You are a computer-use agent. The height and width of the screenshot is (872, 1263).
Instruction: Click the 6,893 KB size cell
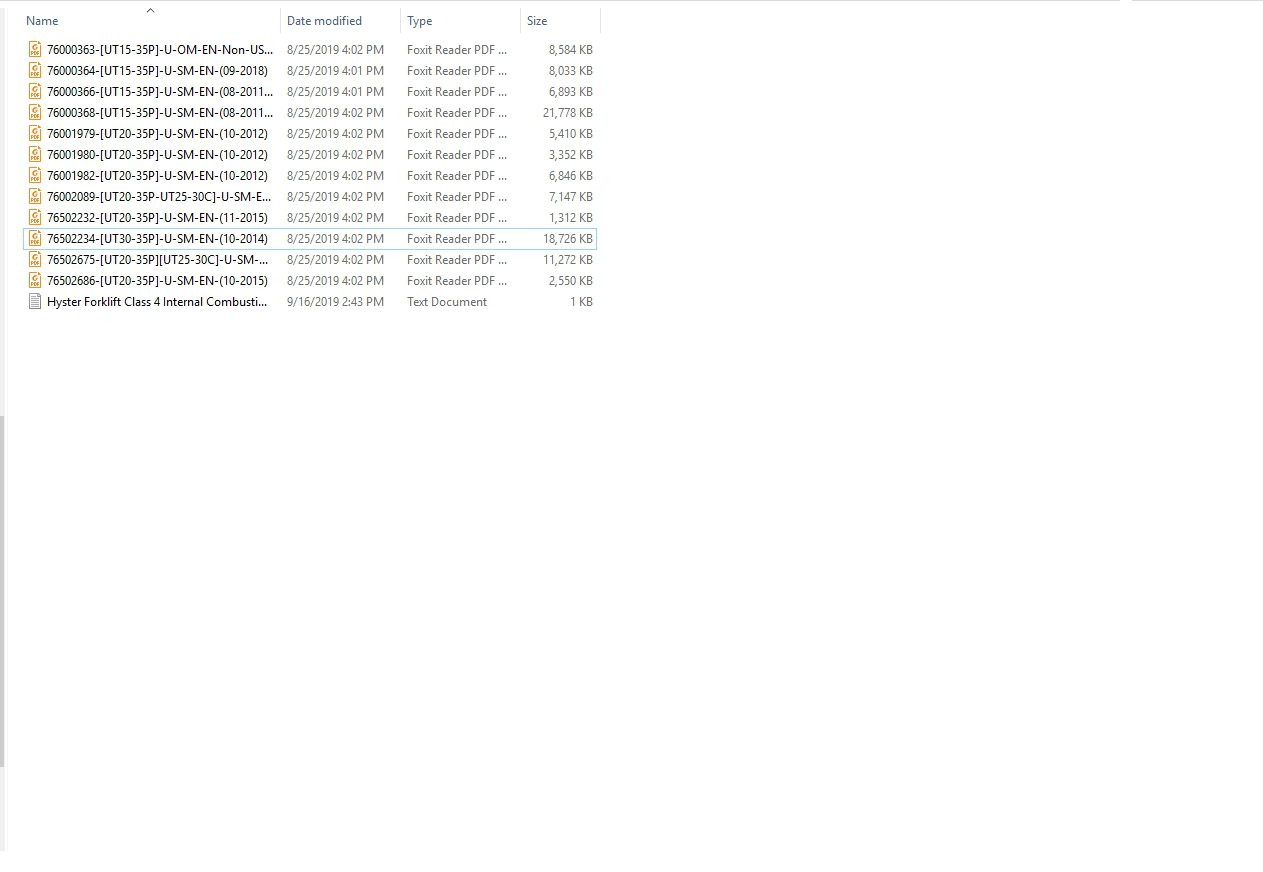pos(570,91)
